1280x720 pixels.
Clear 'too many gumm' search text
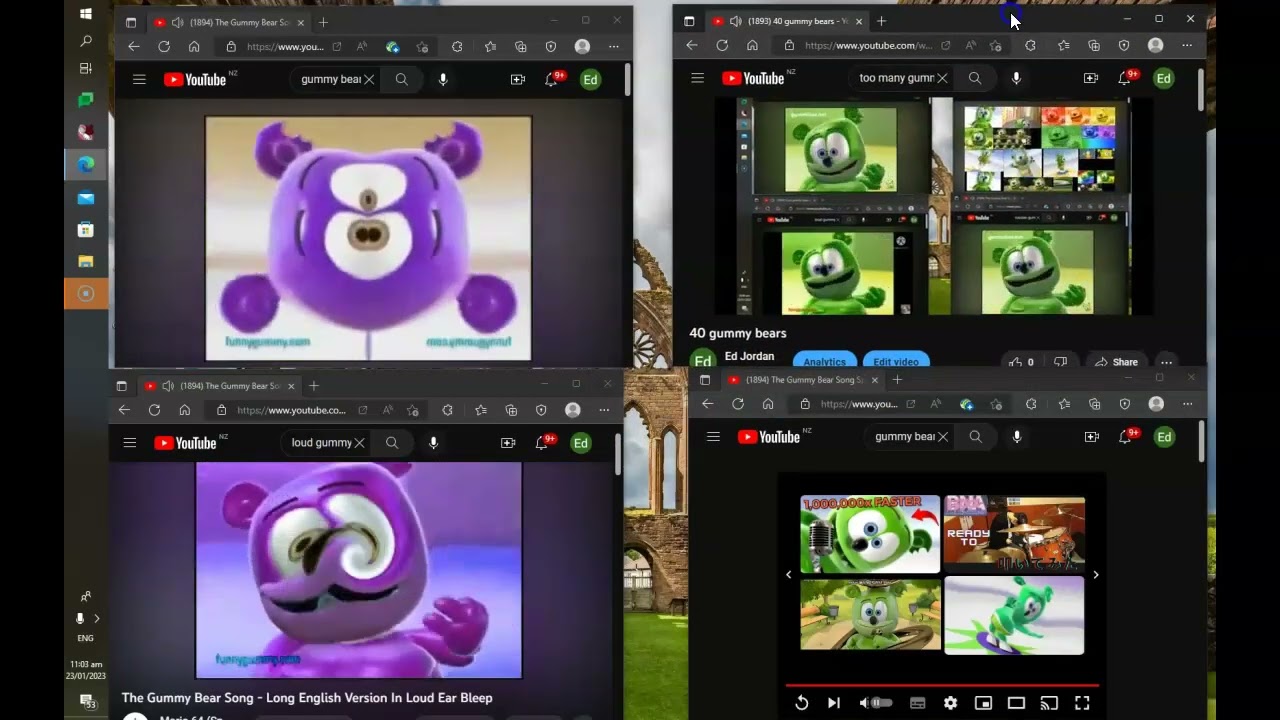tap(942, 78)
